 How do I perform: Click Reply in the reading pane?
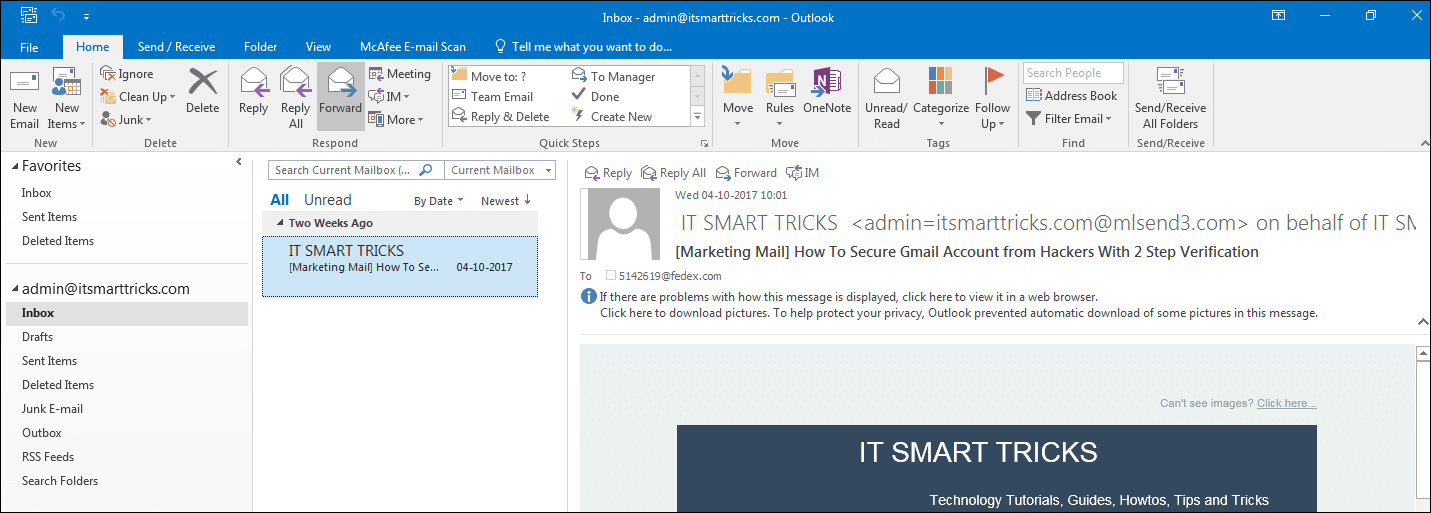(608, 173)
